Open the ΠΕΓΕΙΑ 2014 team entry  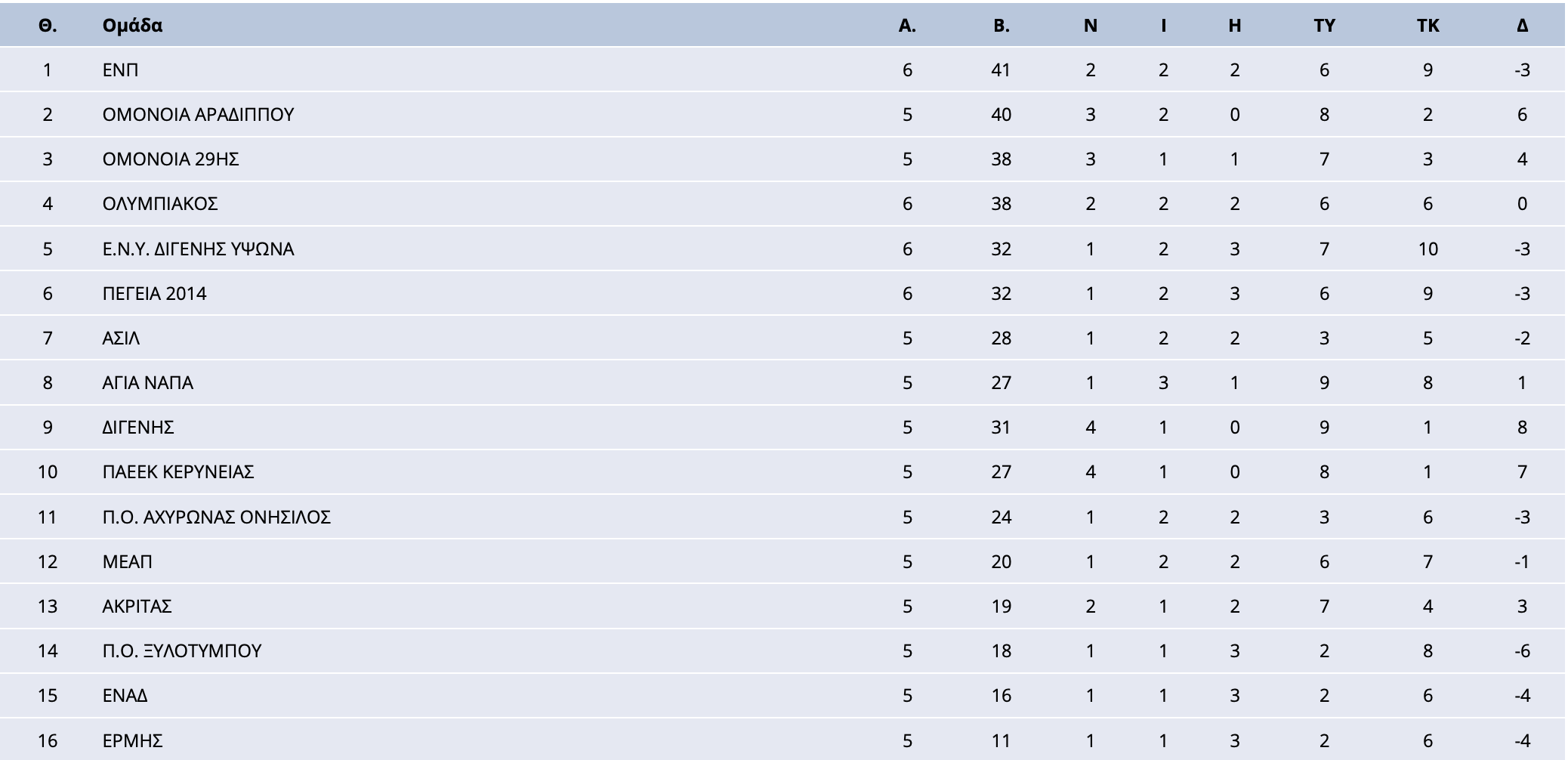pos(154,293)
